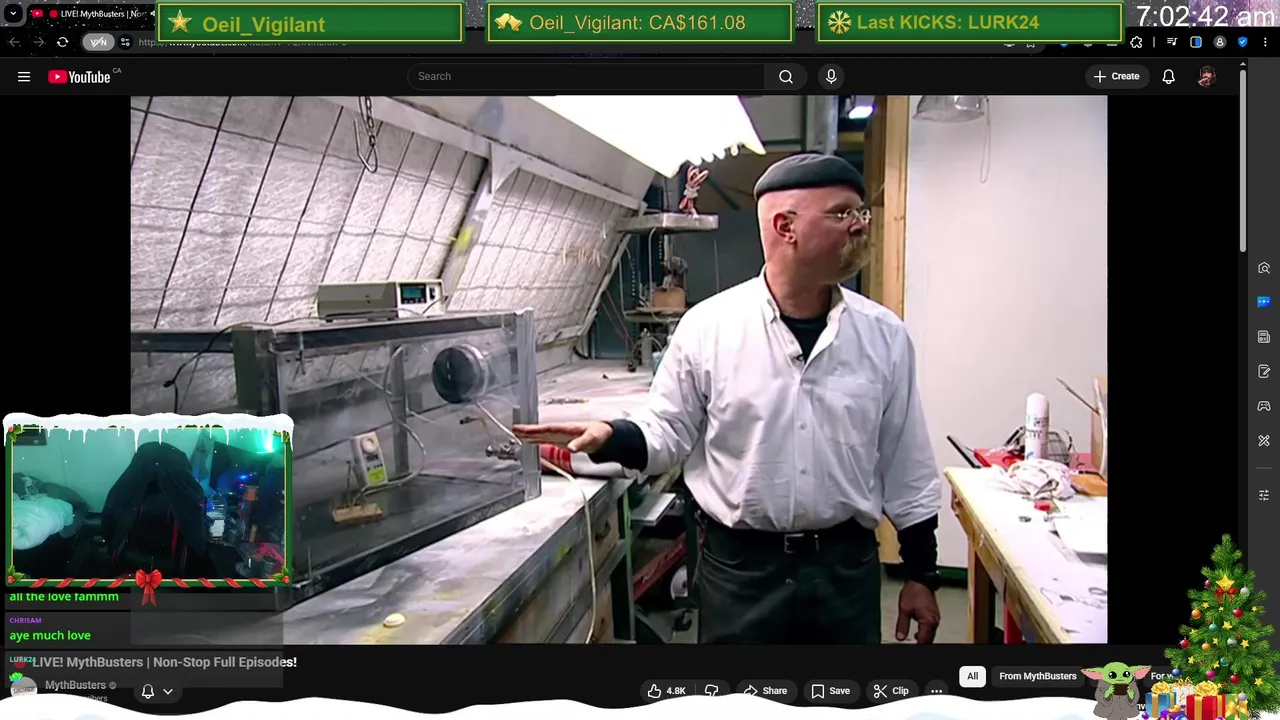
Task: Start voice search with microphone icon
Action: [831, 76]
